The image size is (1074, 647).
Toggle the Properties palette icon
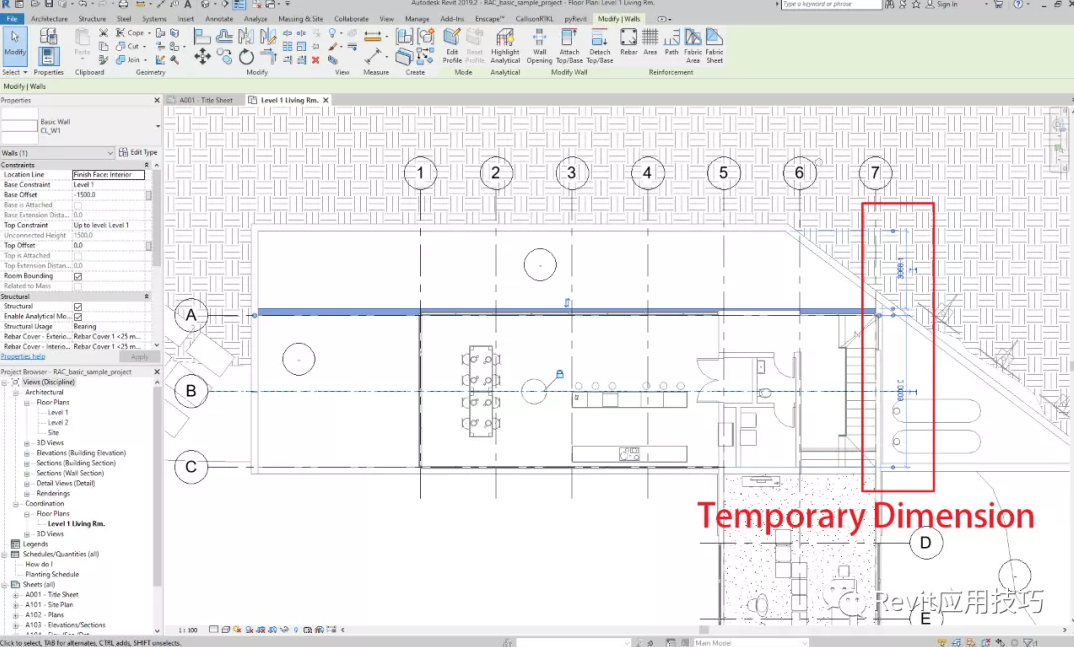(x=48, y=56)
